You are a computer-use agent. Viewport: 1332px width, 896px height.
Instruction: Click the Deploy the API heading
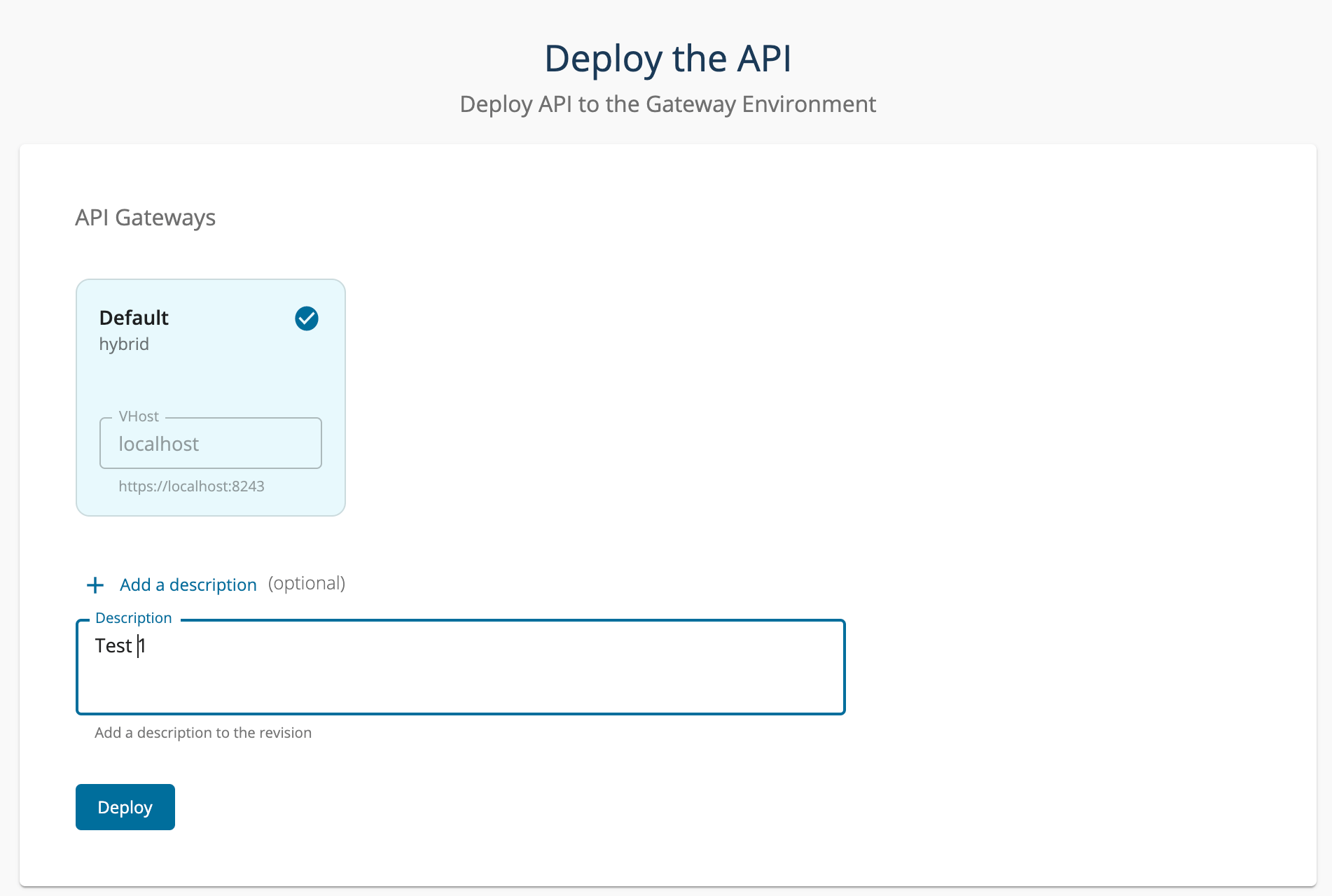point(667,59)
